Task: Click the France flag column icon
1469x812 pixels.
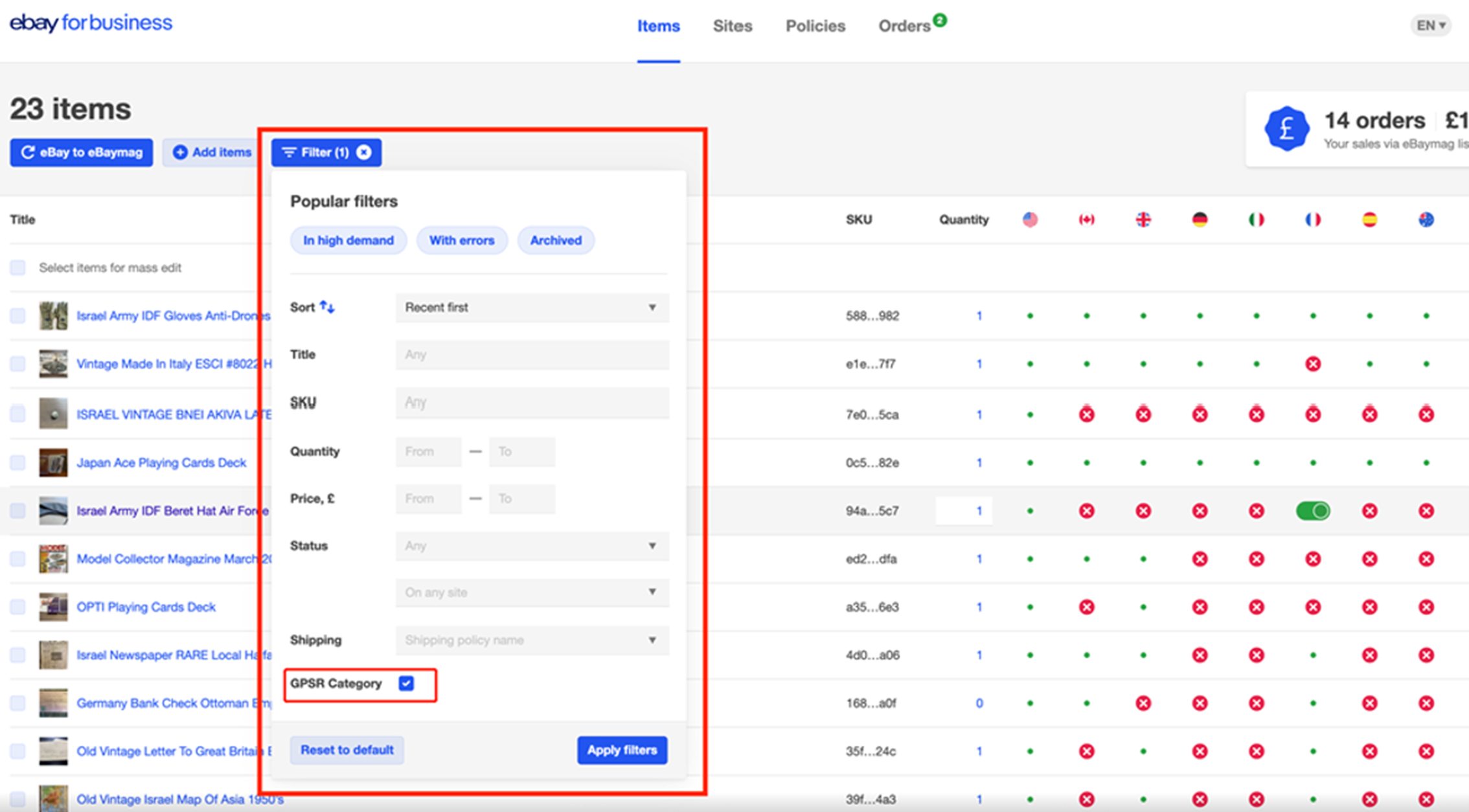Action: point(1313,220)
